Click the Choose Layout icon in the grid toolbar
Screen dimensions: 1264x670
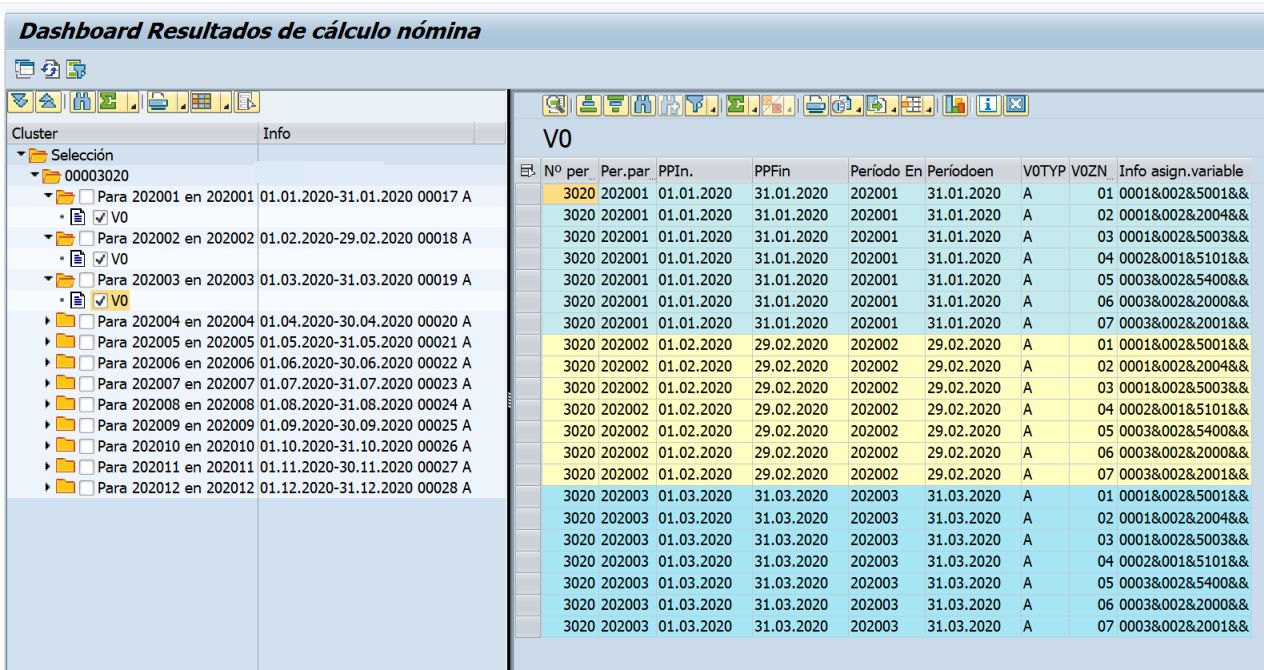coord(912,105)
